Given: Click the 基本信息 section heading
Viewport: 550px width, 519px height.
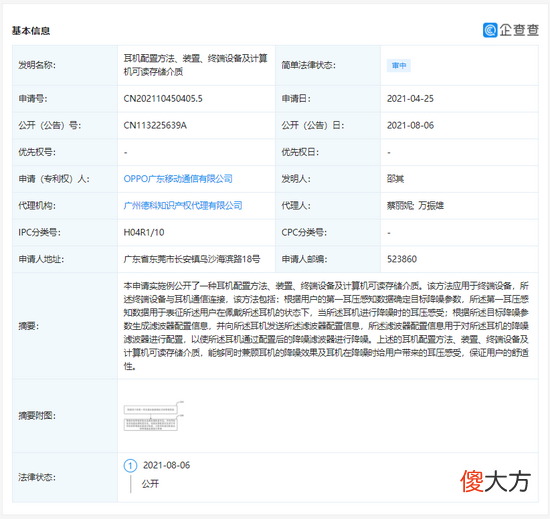Looking at the screenshot, I should (x=31, y=31).
